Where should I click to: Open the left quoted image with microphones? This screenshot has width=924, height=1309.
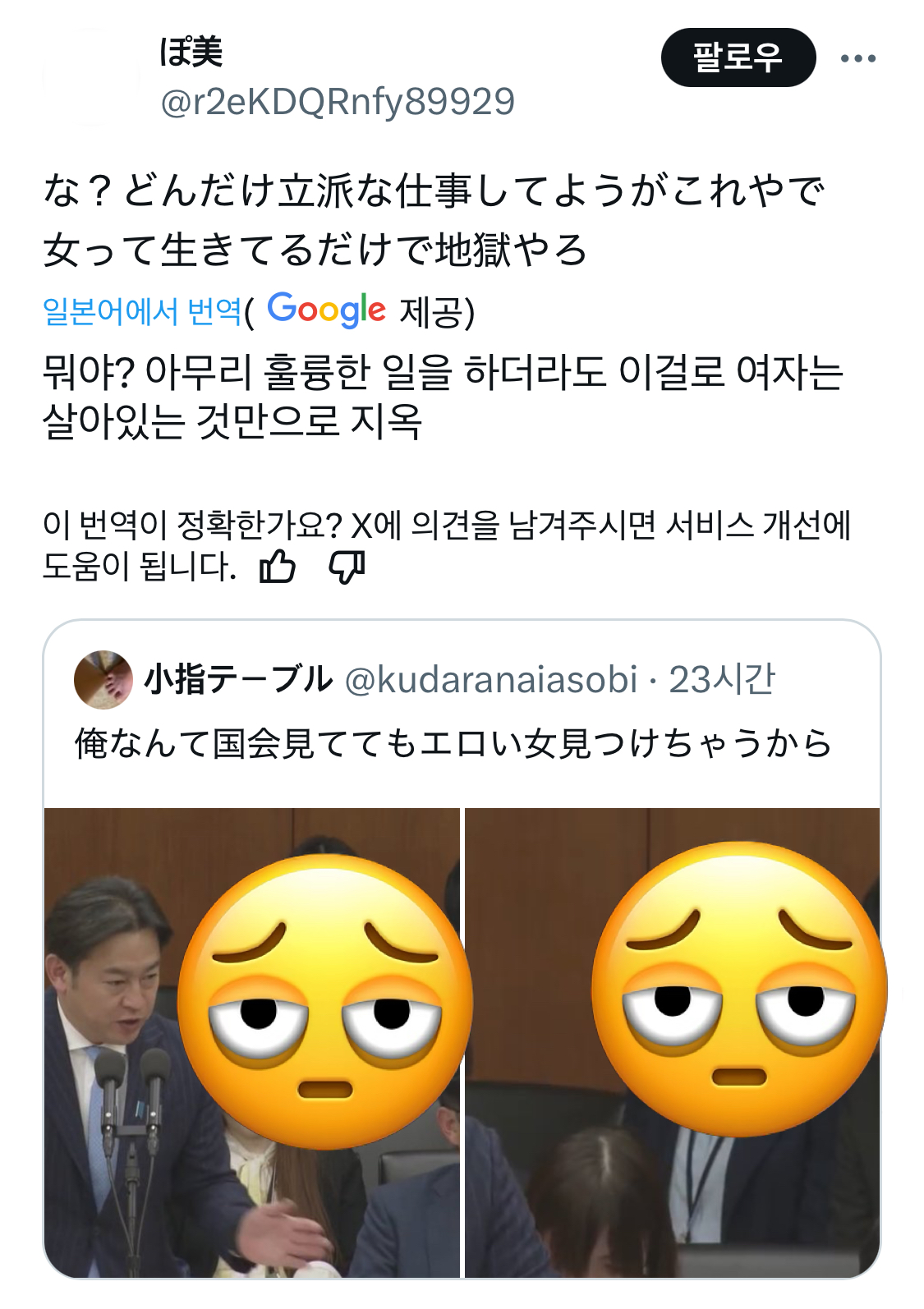point(252,1042)
